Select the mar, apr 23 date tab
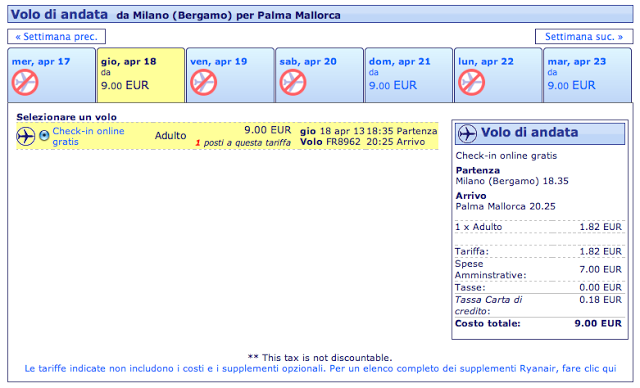 (588, 75)
